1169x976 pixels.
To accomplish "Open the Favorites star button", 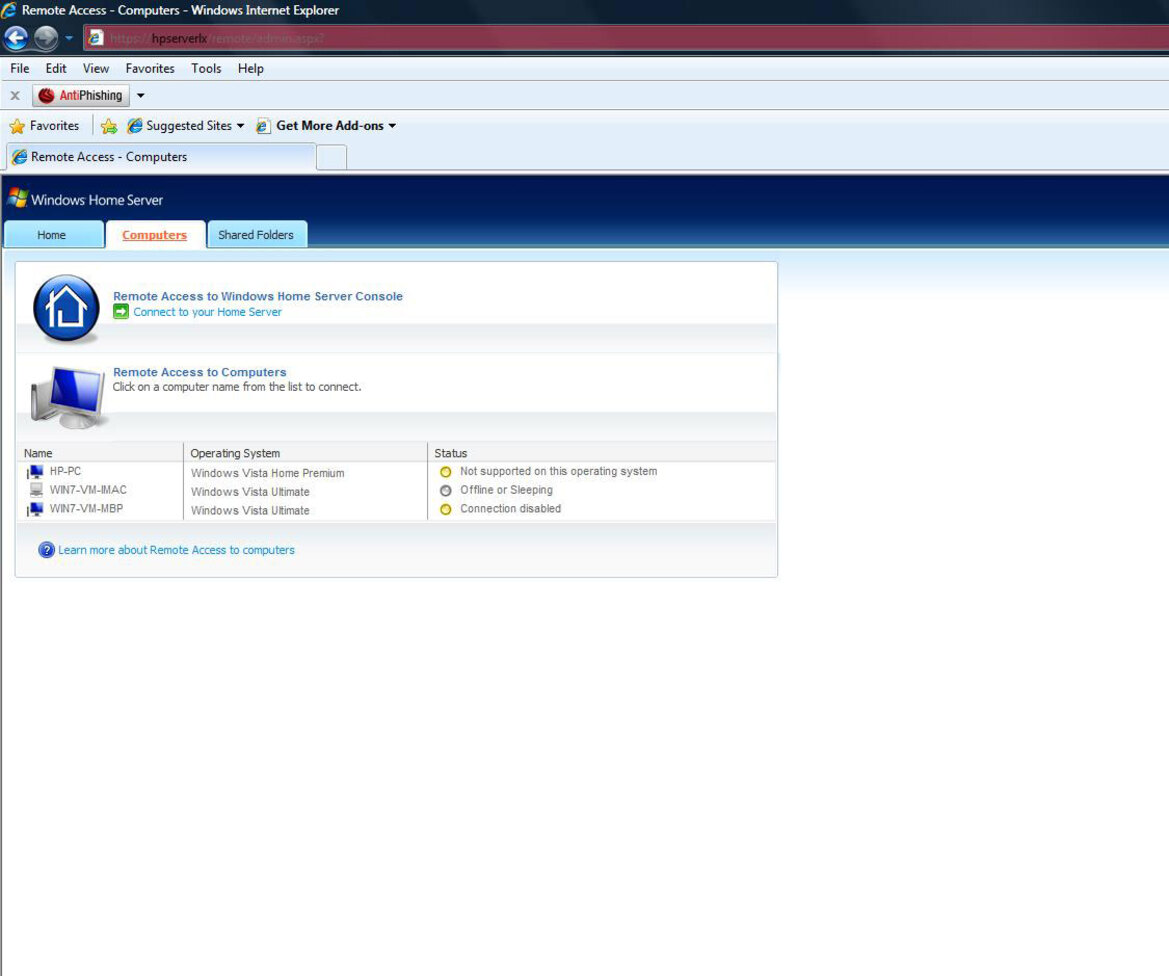I will (45, 126).
